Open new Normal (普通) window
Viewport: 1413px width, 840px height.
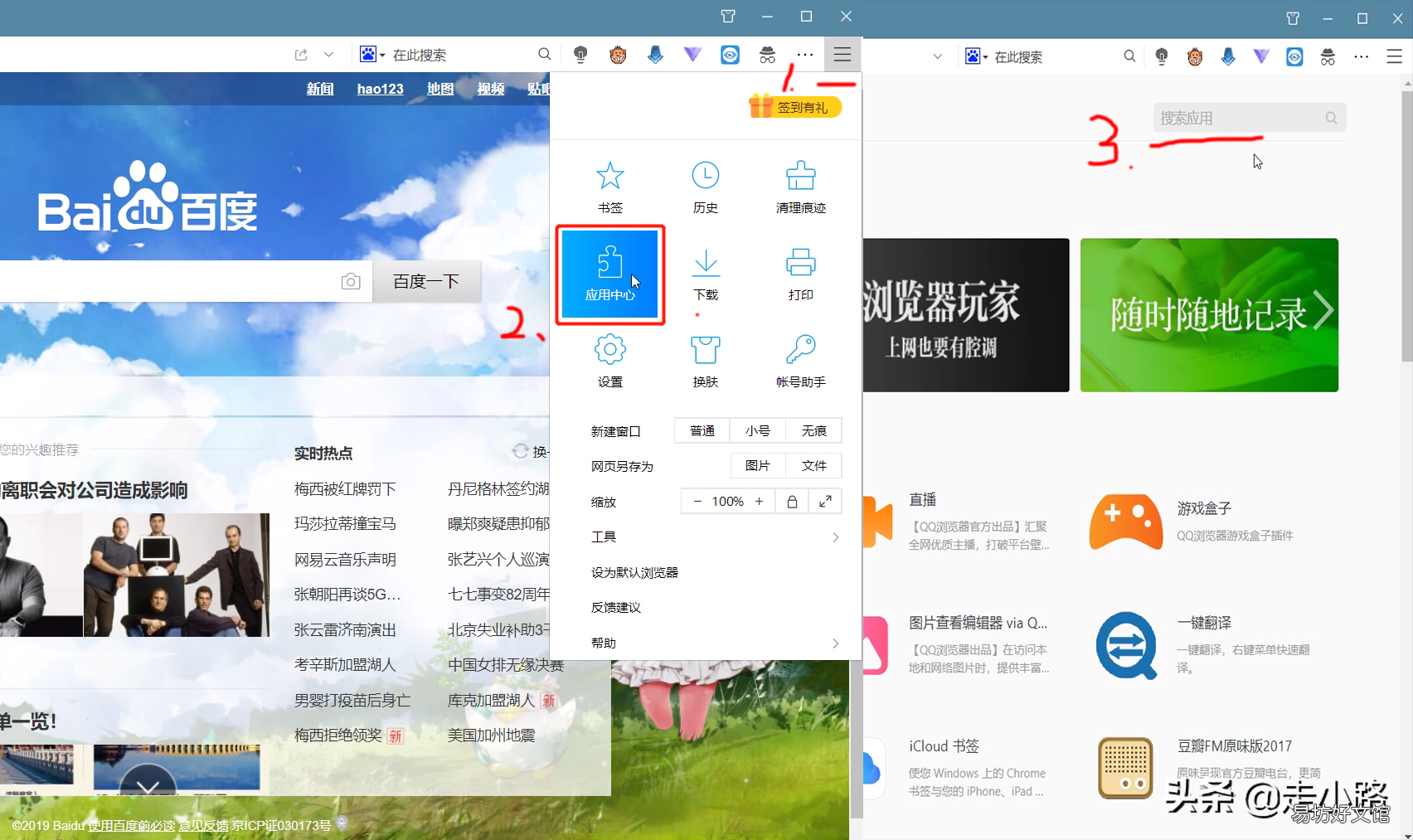(702, 430)
